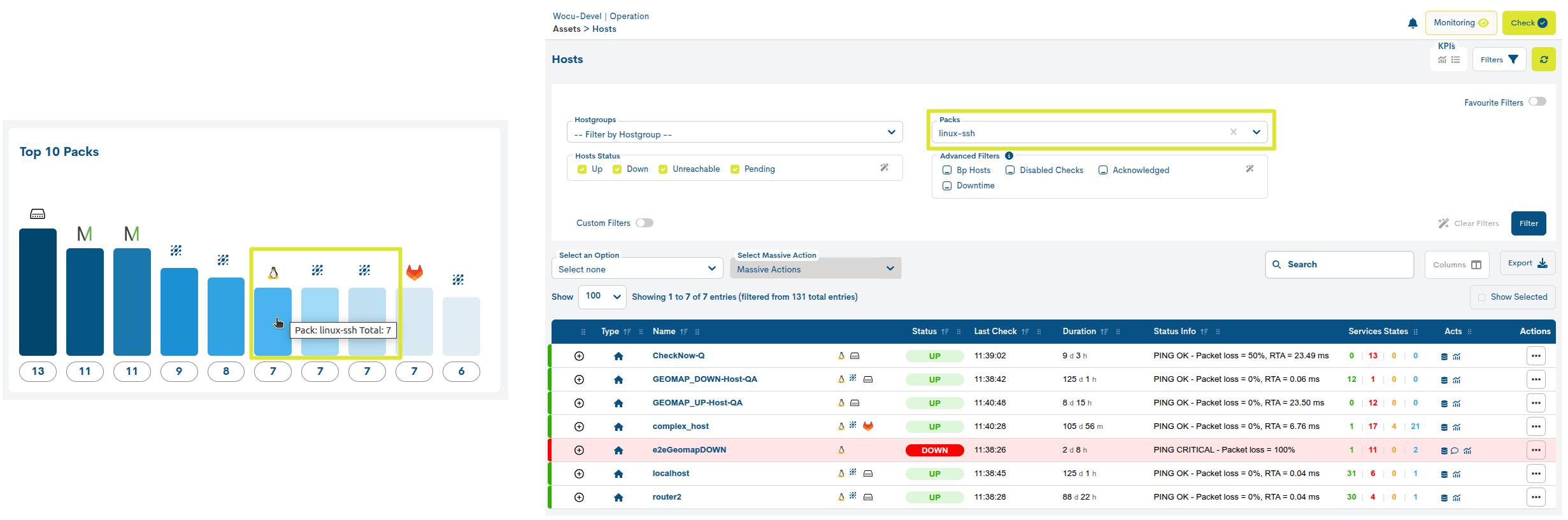Click the GitLab icon in Top 10 Packs
This screenshot has height=520, width=1568.
(415, 272)
